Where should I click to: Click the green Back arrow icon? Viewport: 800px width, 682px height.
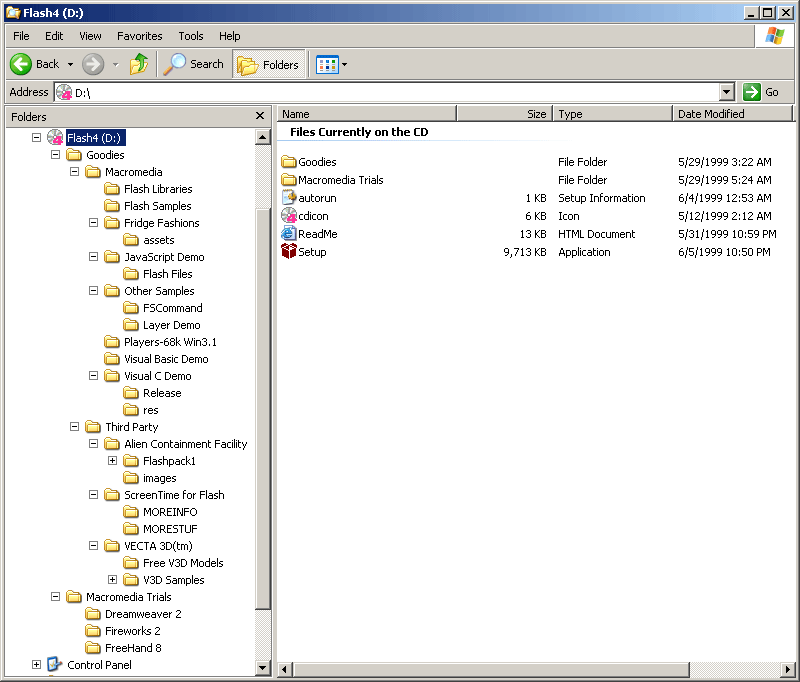tap(21, 64)
